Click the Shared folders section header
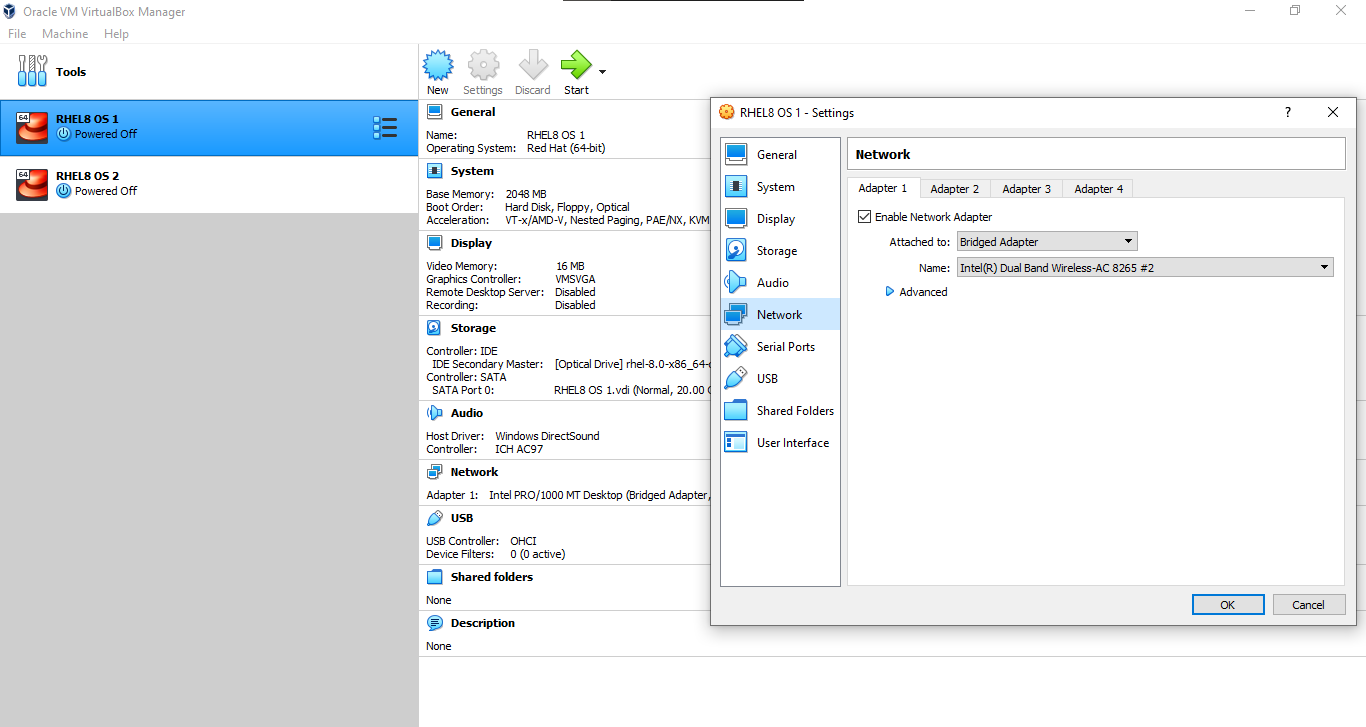 [x=492, y=577]
